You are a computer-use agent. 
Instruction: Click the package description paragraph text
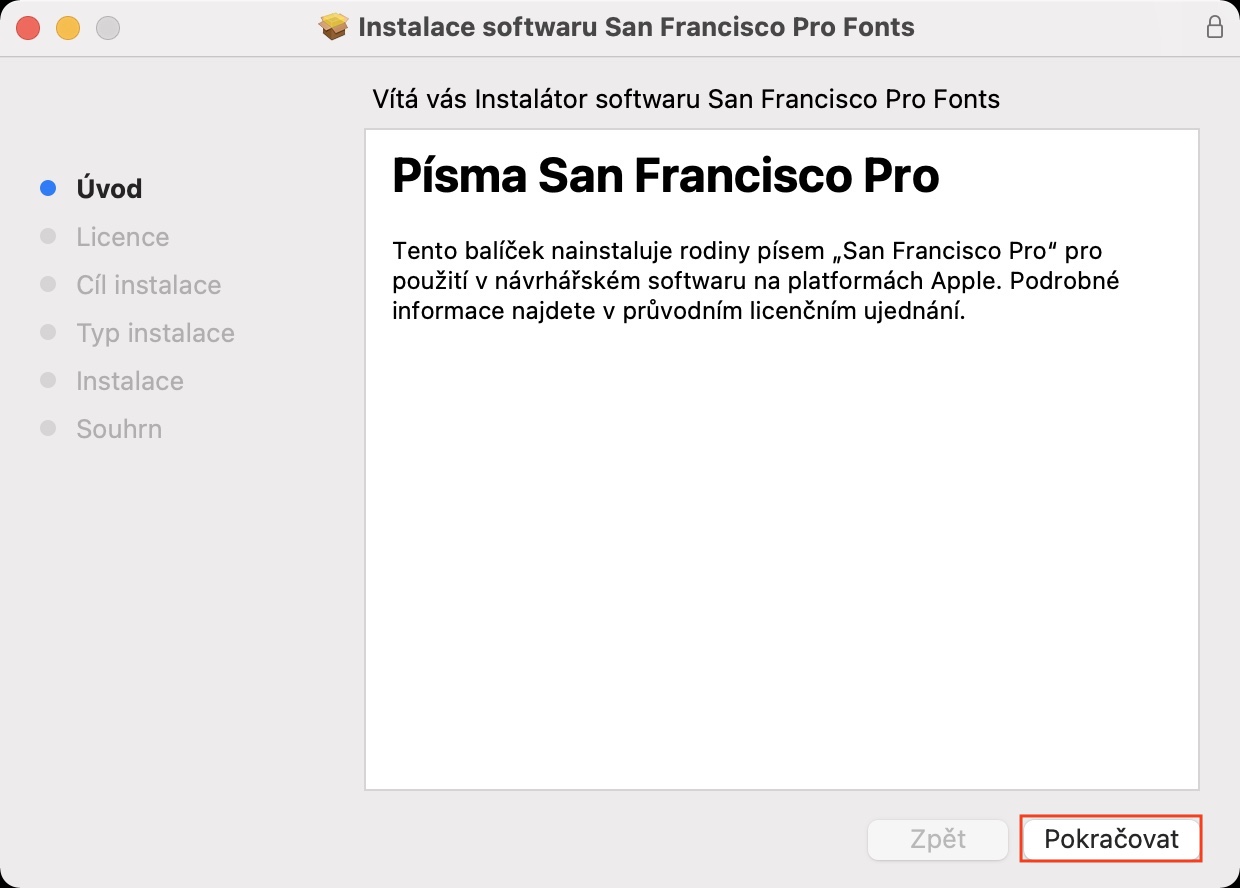click(755, 281)
